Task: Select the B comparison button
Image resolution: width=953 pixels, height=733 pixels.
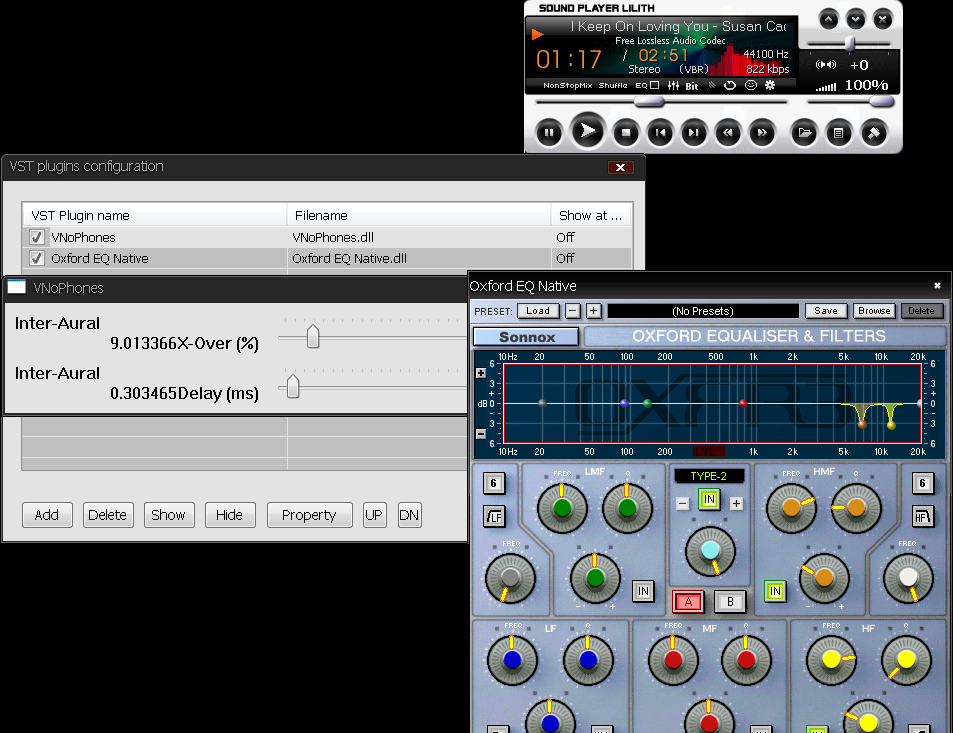Action: click(730, 602)
